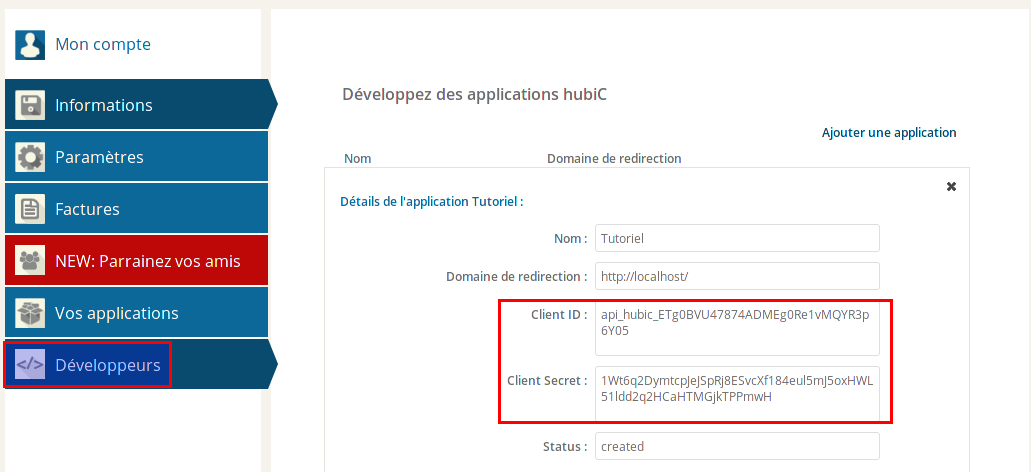The width and height of the screenshot is (1031, 472).
Task: Click the gear icon beside Paramètres
Action: (30, 157)
